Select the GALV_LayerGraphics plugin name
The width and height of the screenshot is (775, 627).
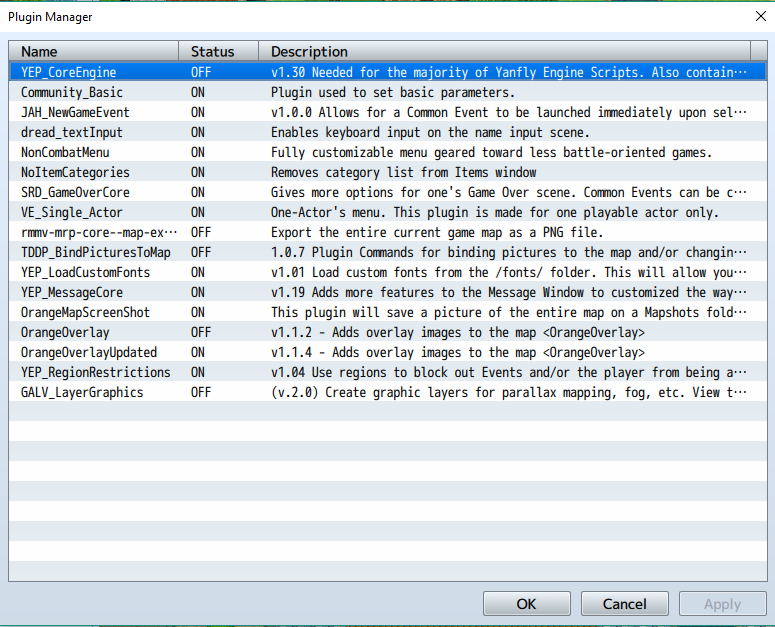point(82,392)
